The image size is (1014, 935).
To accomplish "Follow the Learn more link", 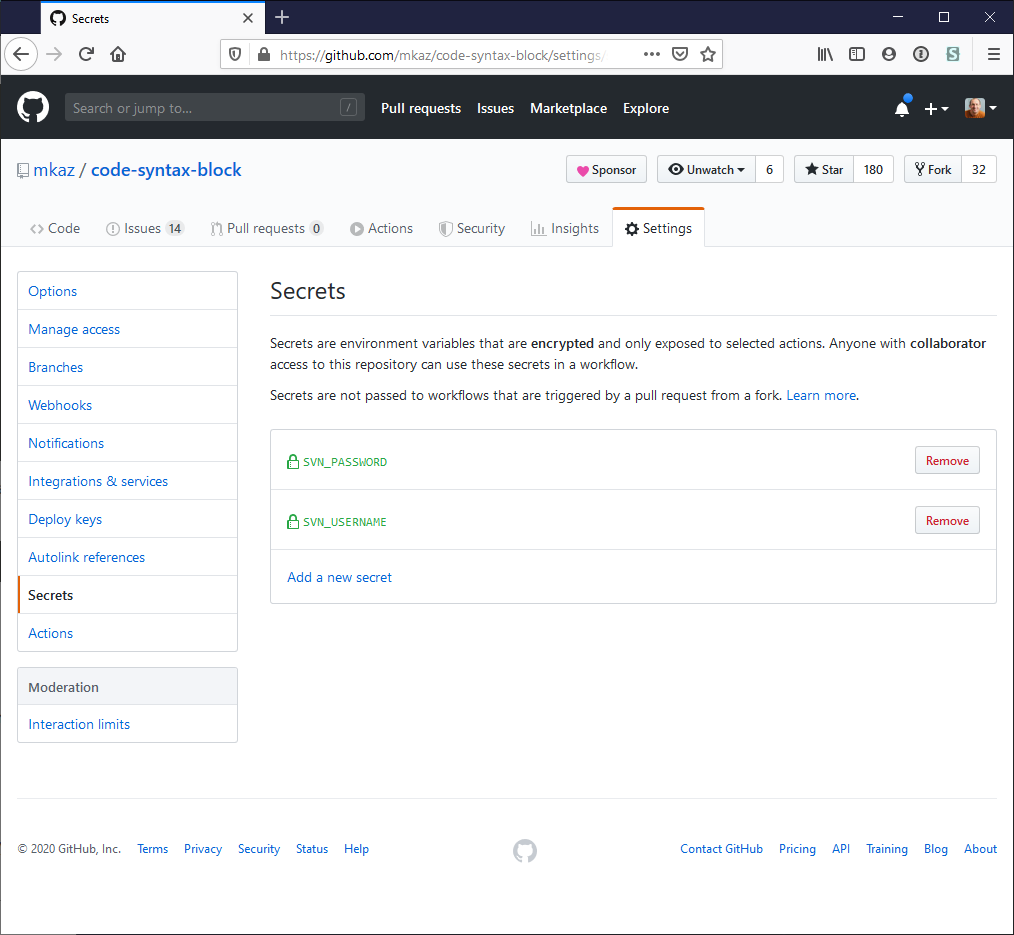I will [821, 395].
